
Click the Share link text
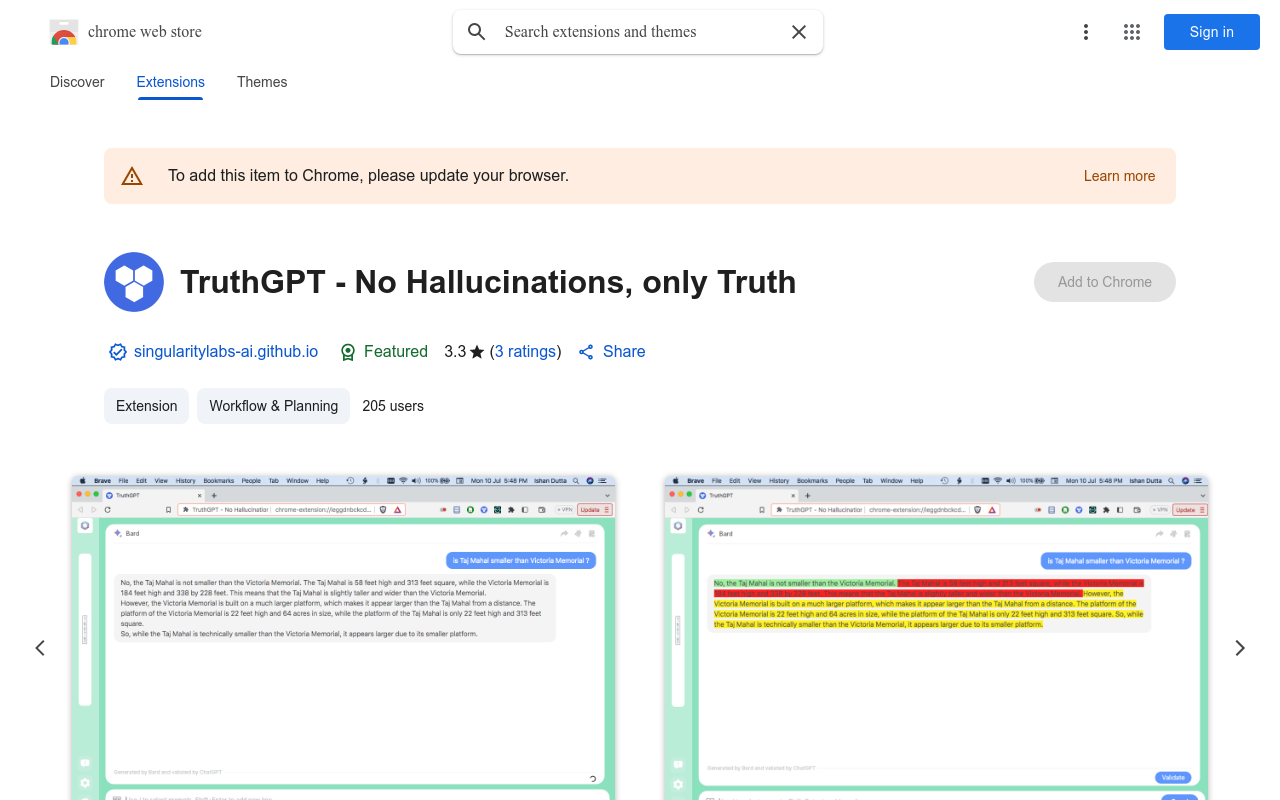(624, 352)
